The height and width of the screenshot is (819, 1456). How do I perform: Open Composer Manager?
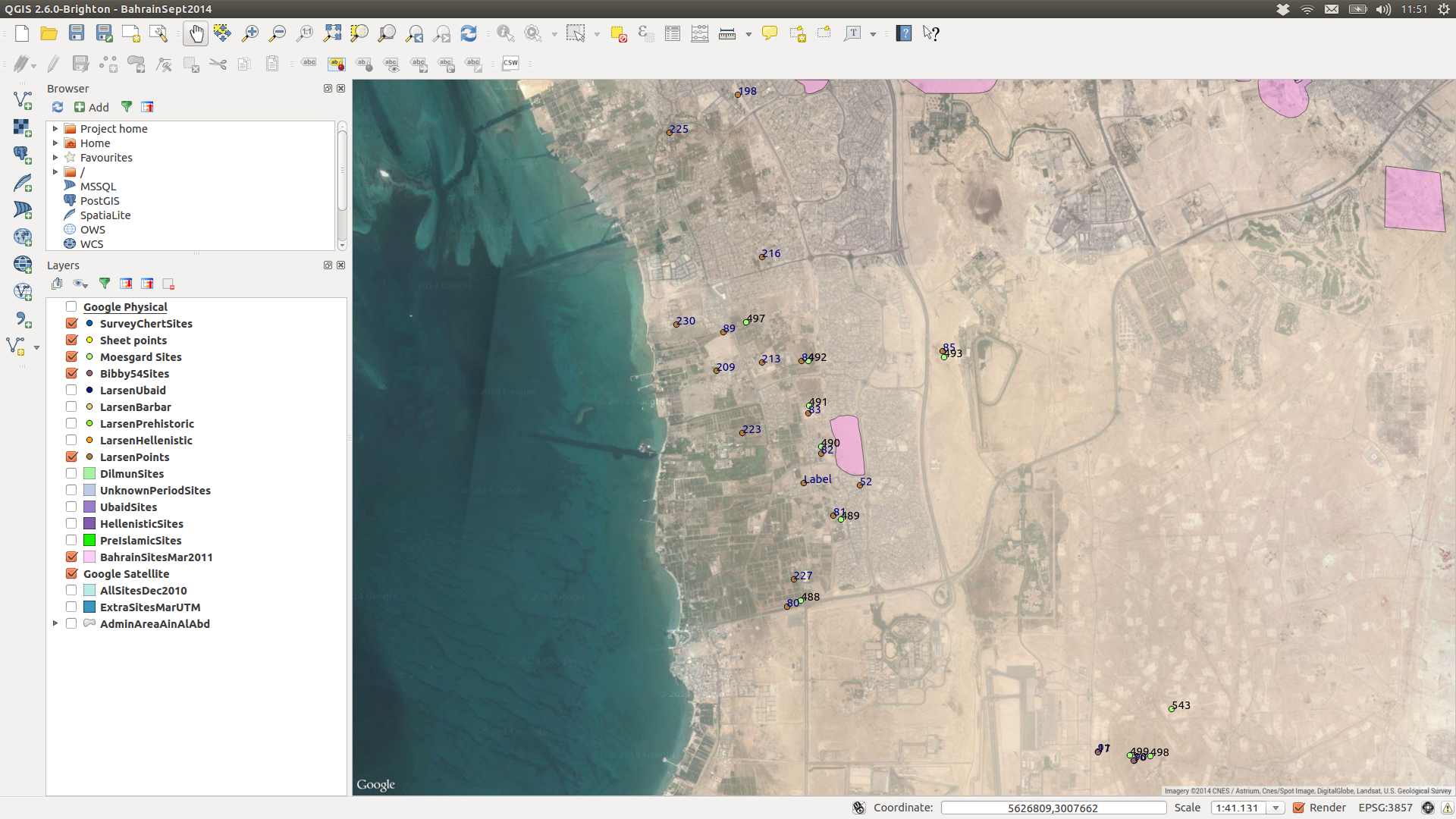pos(158,33)
